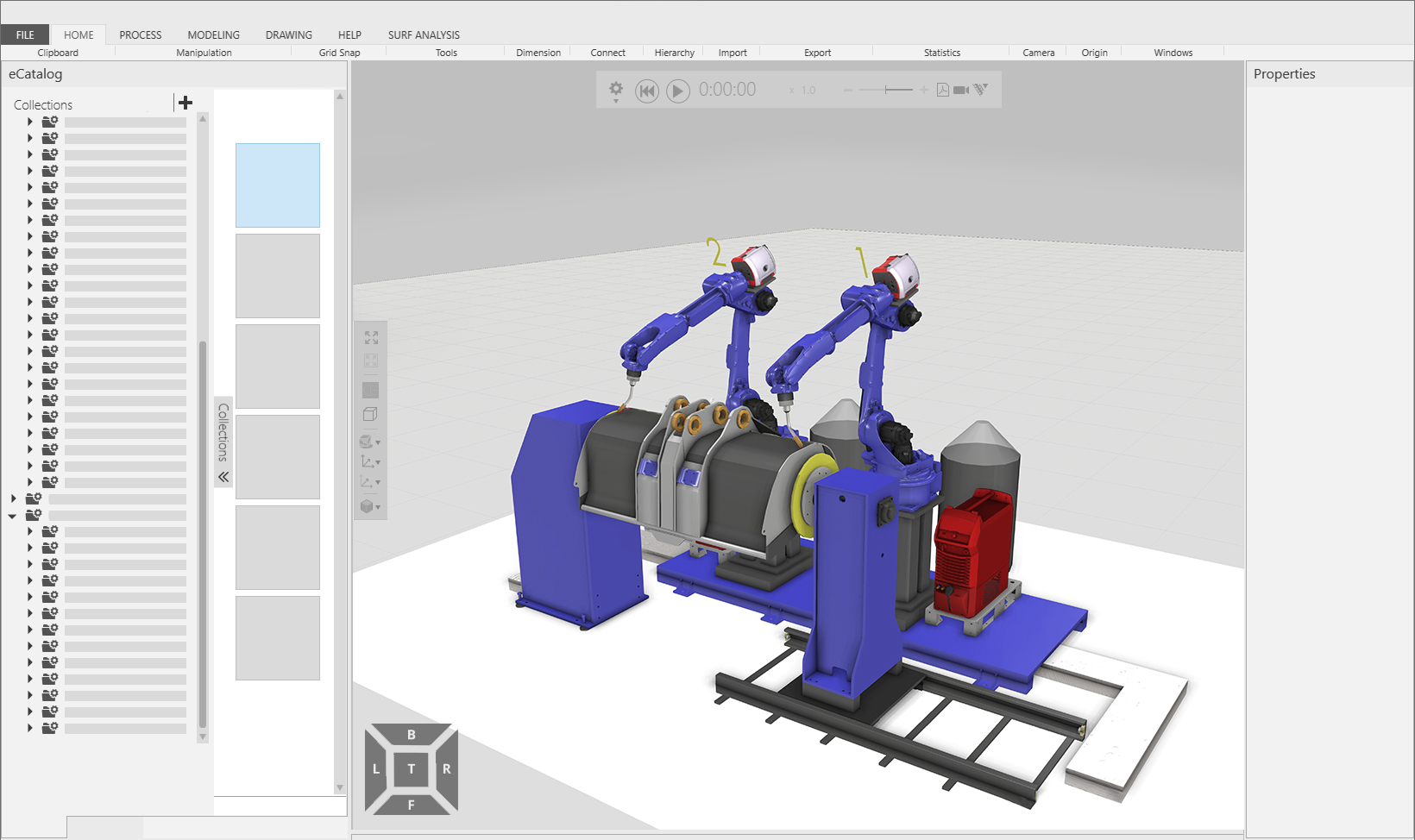Click the video camera record icon

click(x=961, y=90)
